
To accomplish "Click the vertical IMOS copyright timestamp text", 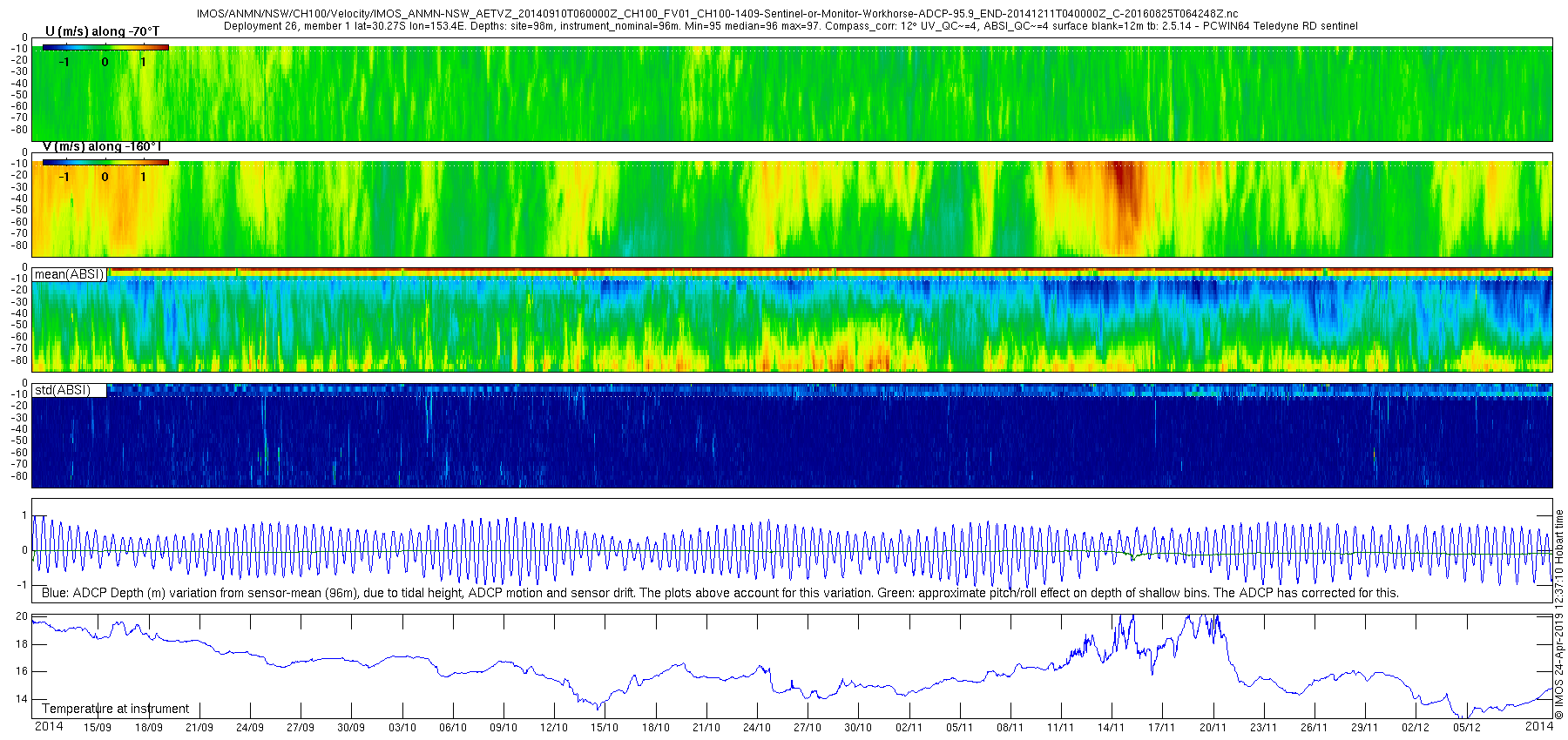I will tap(1559, 615).
